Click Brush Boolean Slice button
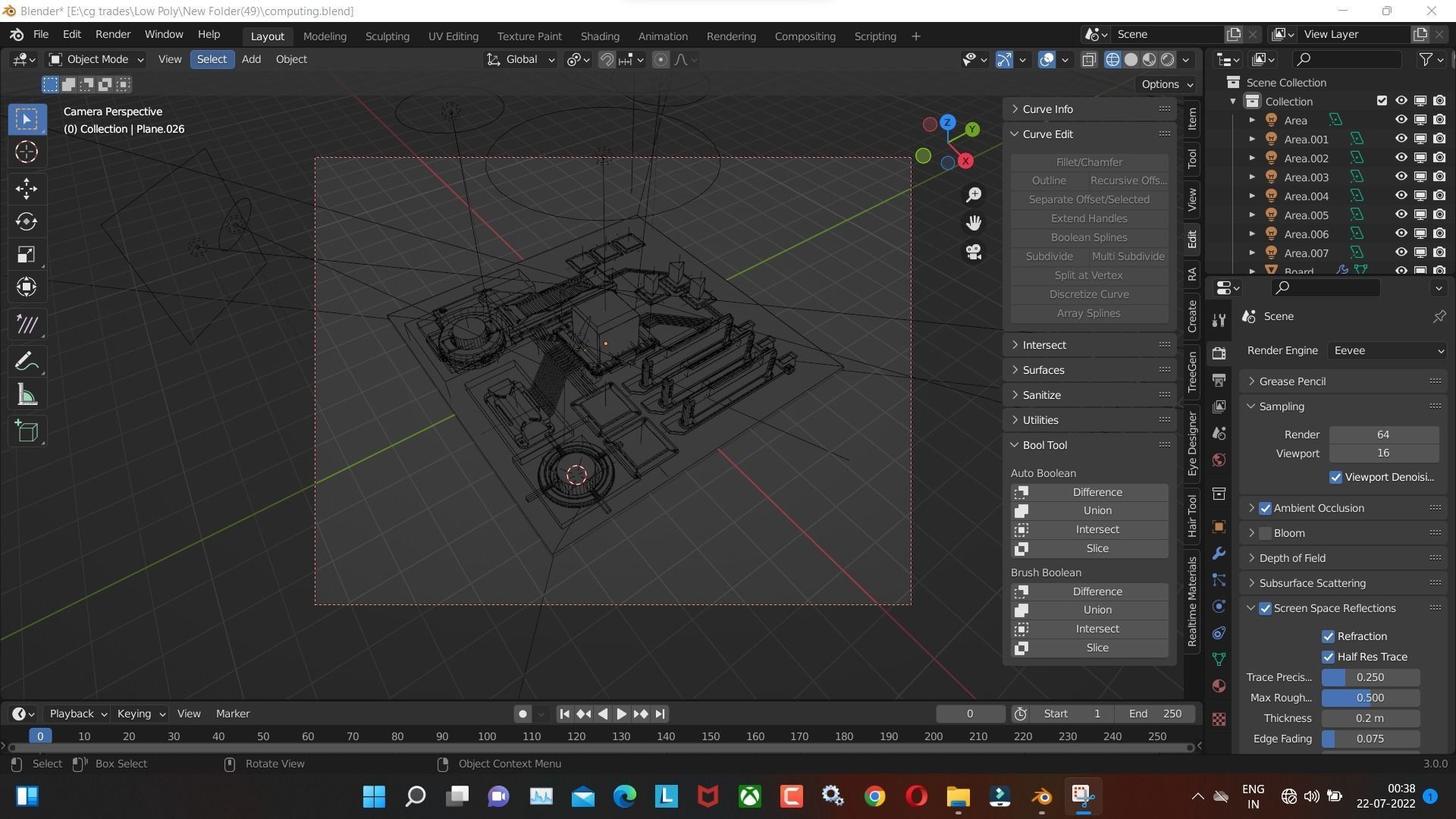 [x=1089, y=648]
